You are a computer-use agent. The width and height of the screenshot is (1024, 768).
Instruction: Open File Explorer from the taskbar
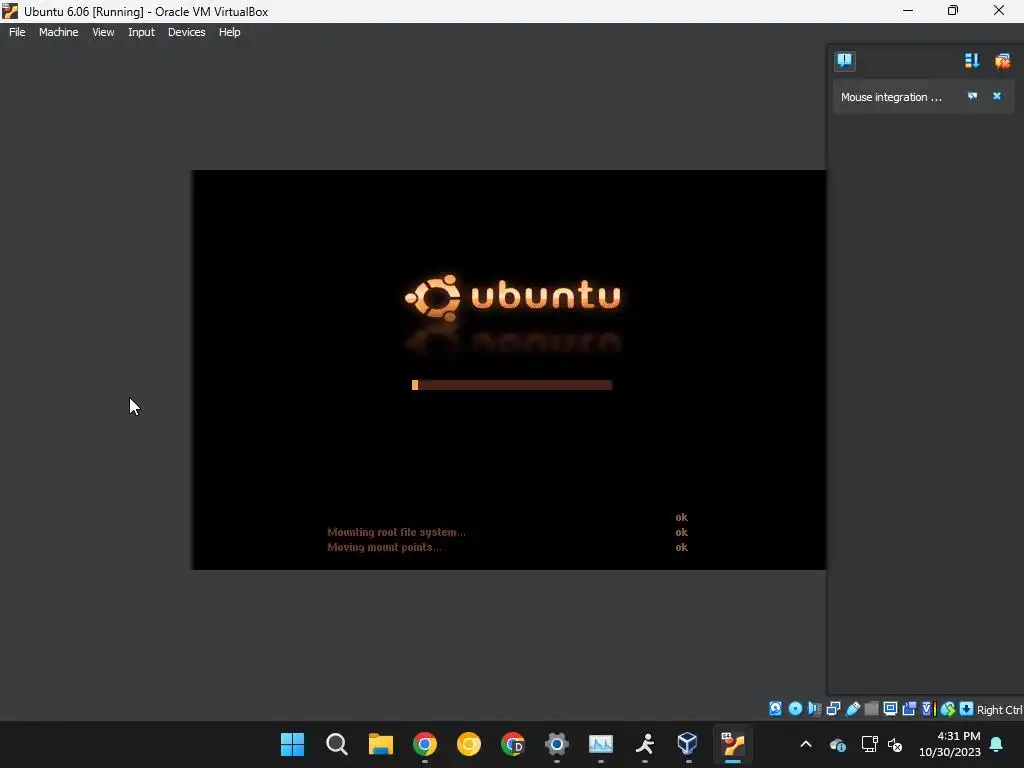click(x=381, y=744)
